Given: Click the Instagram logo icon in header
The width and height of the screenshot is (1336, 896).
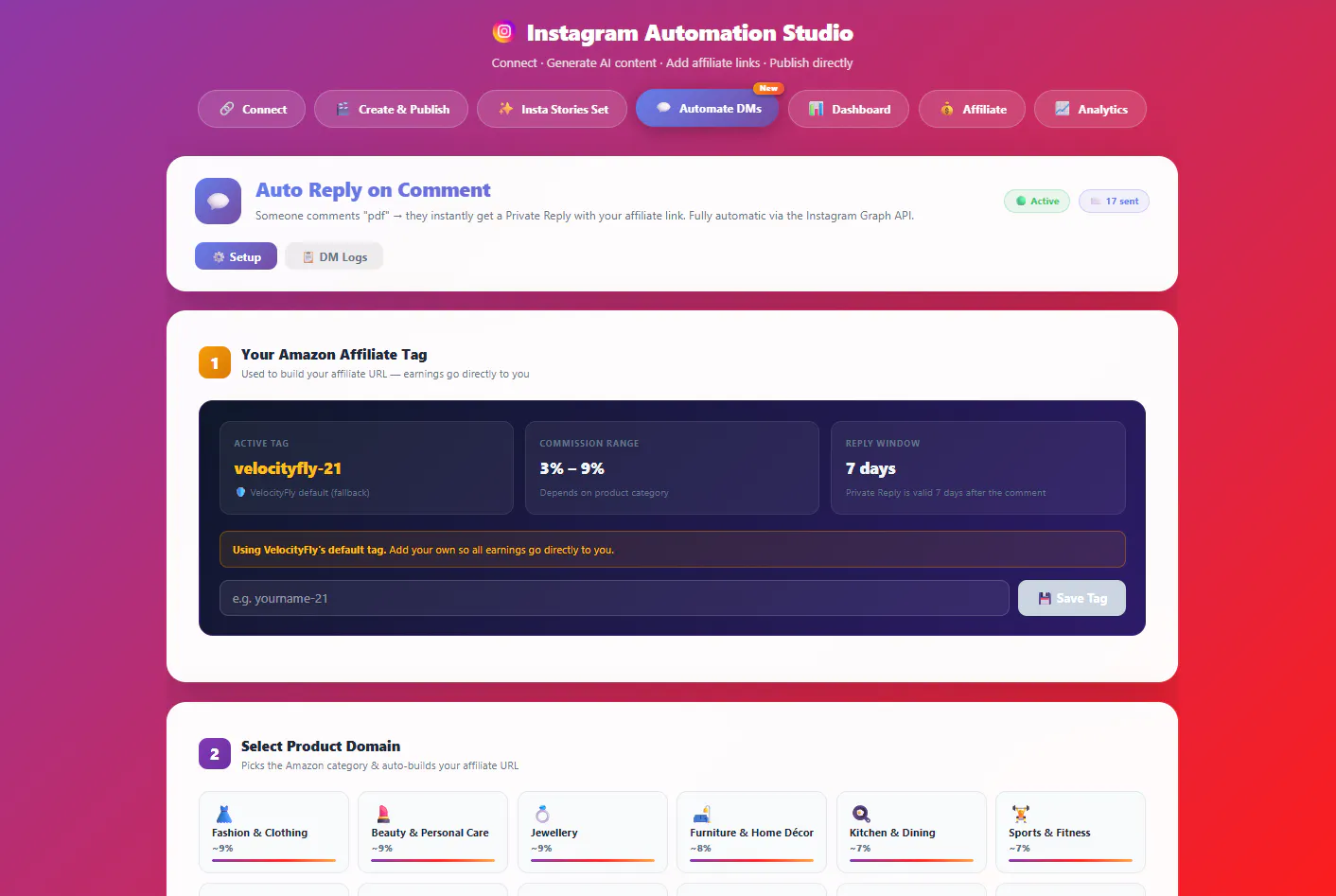Looking at the screenshot, I should (504, 32).
